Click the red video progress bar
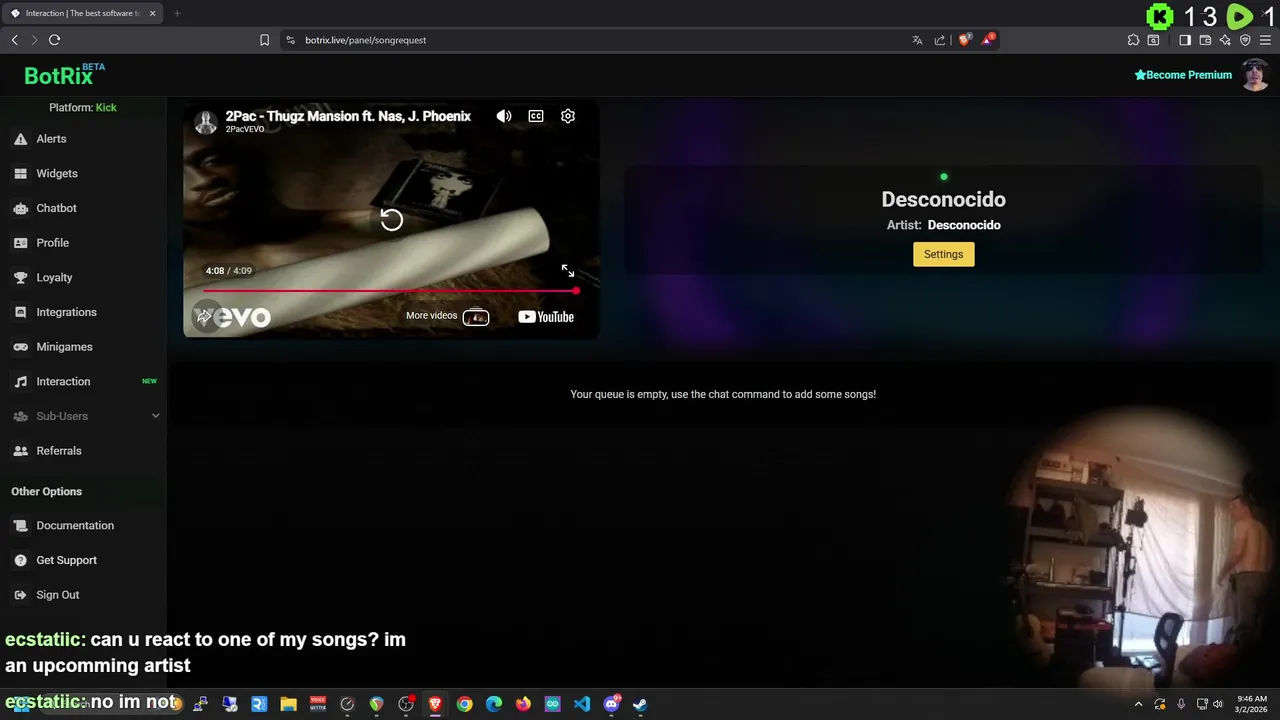1280x720 pixels. pyautogui.click(x=390, y=291)
